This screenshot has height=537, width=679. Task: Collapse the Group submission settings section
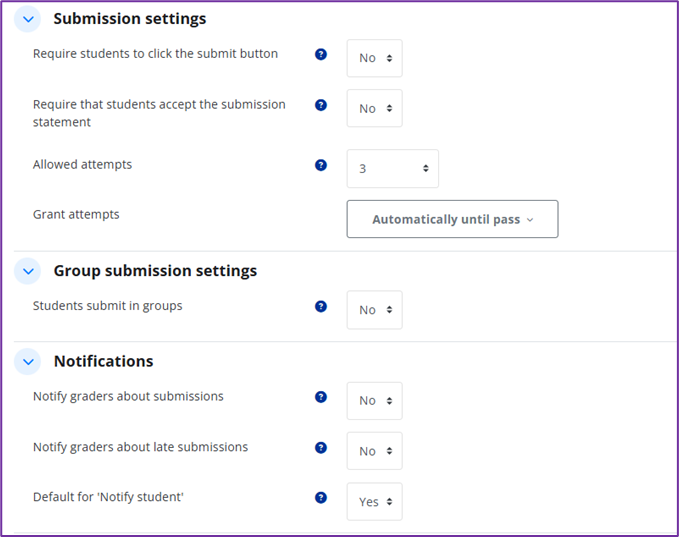click(x=28, y=271)
